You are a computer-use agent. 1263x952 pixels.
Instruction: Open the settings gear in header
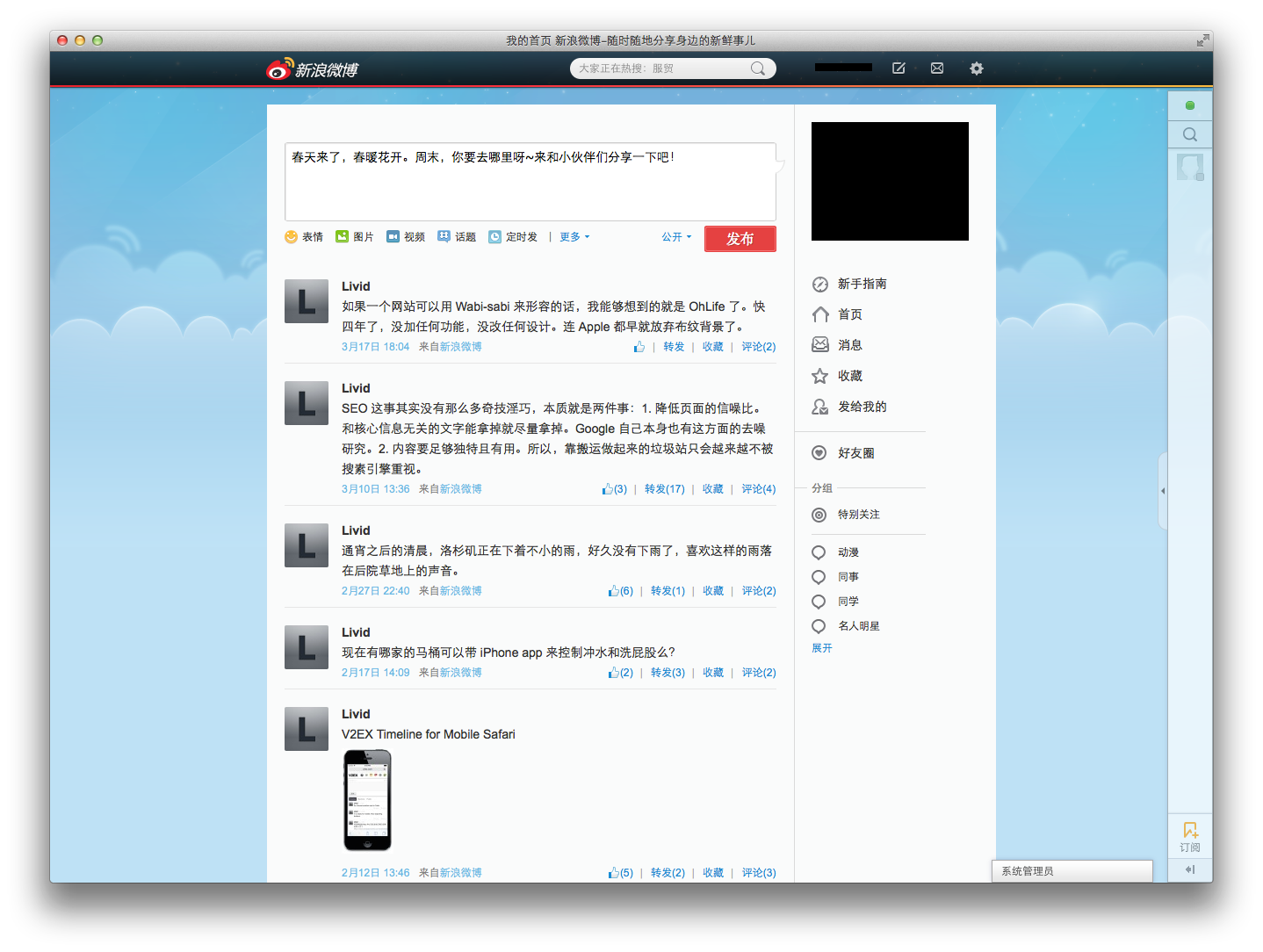[976, 69]
